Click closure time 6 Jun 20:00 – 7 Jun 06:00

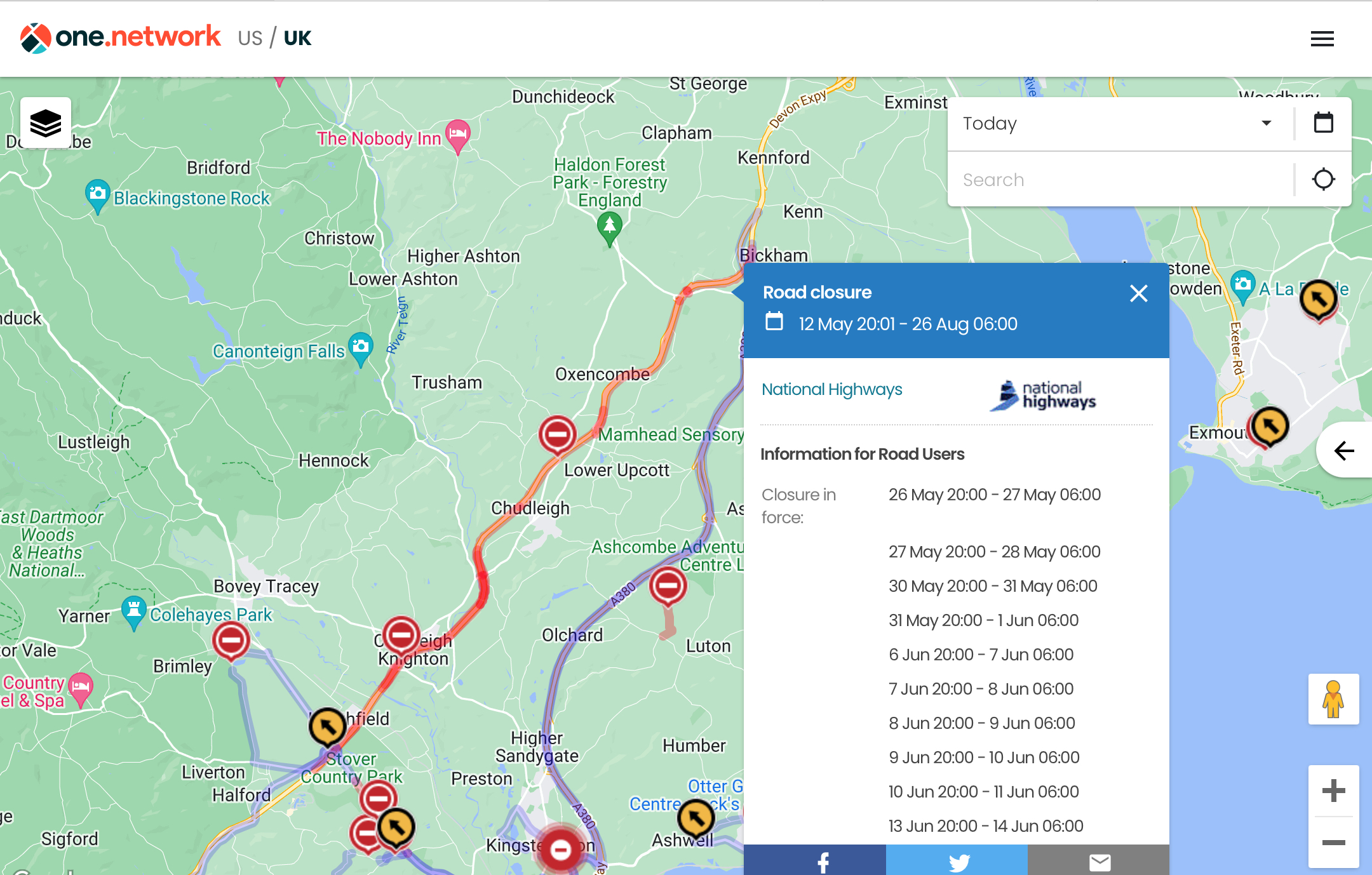[x=981, y=655]
